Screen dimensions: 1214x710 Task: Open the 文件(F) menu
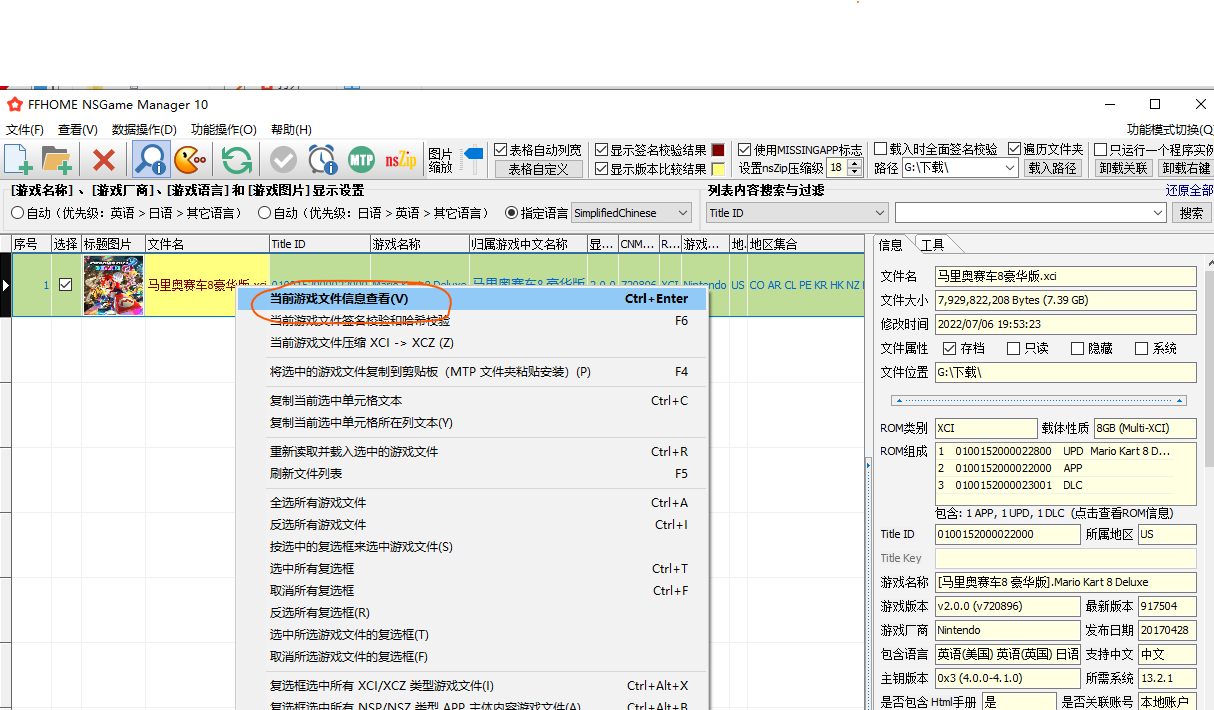tap(25, 130)
